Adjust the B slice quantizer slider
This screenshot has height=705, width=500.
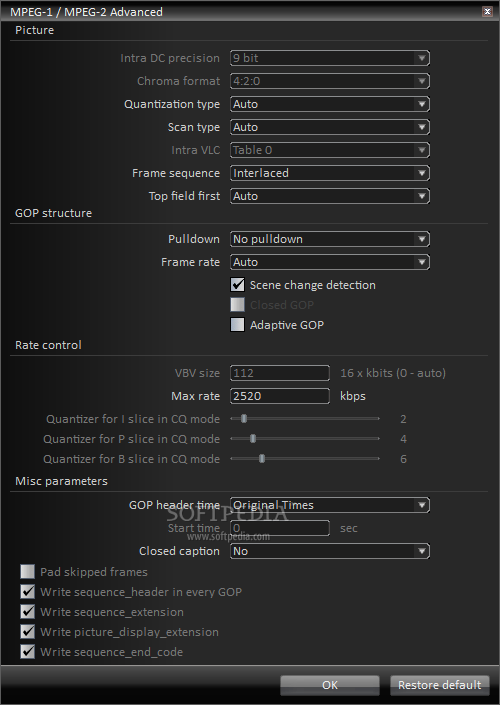pyautogui.click(x=262, y=459)
